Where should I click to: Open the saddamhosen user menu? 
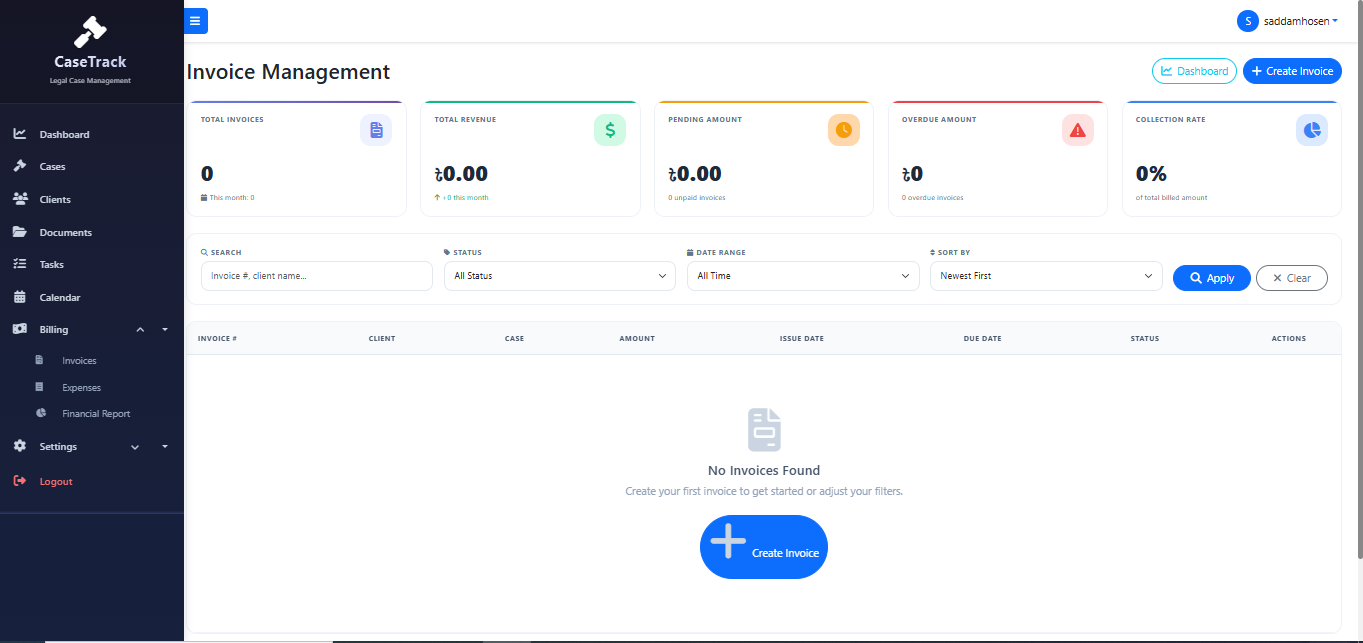[1288, 21]
